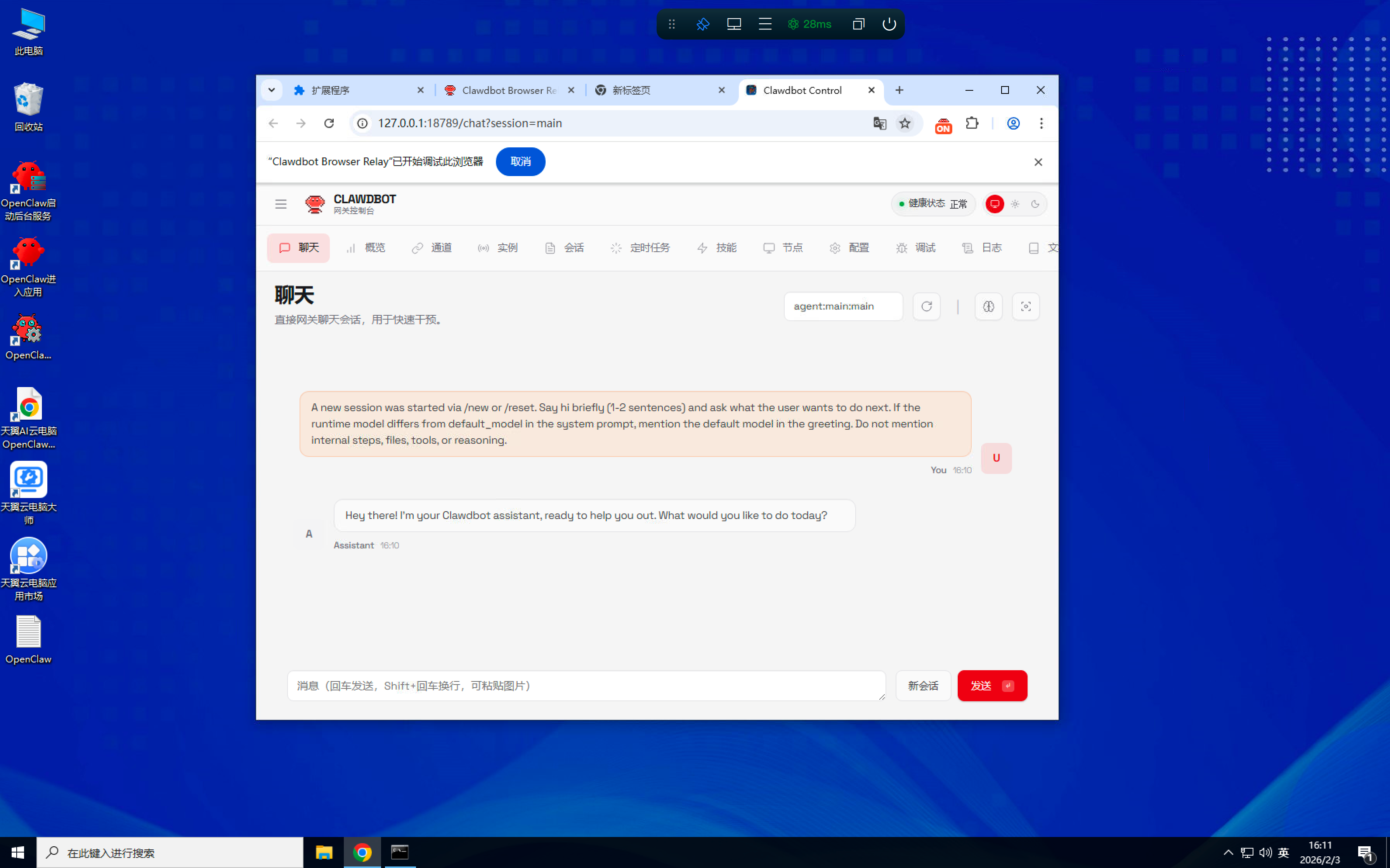Image resolution: width=1390 pixels, height=868 pixels.
Task: Open the Chrome extensions puzzle icon
Action: pos(972,123)
